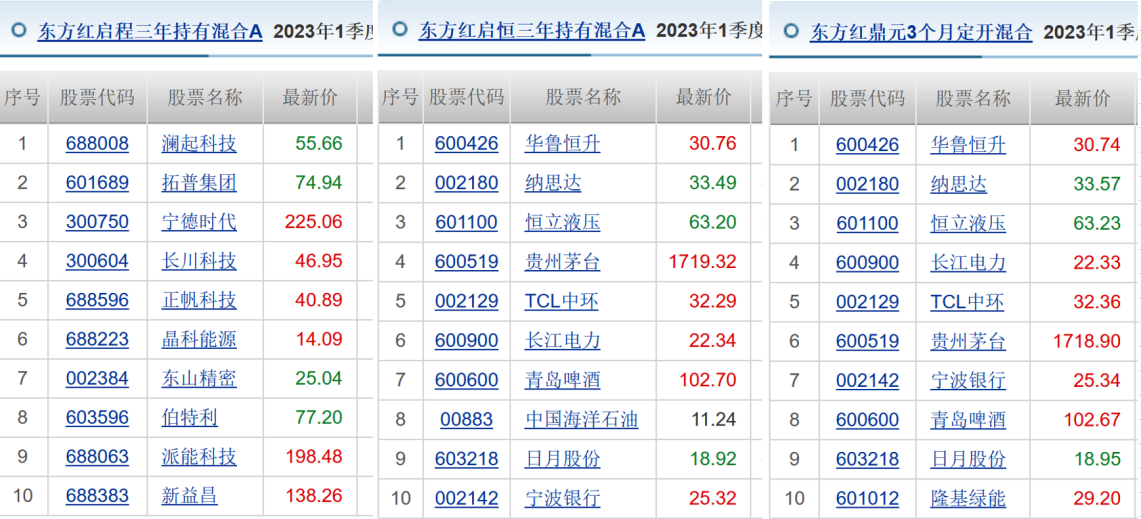Open the 中国海洋石油 stock link
Viewport: 1141px width, 519px height.
581,420
